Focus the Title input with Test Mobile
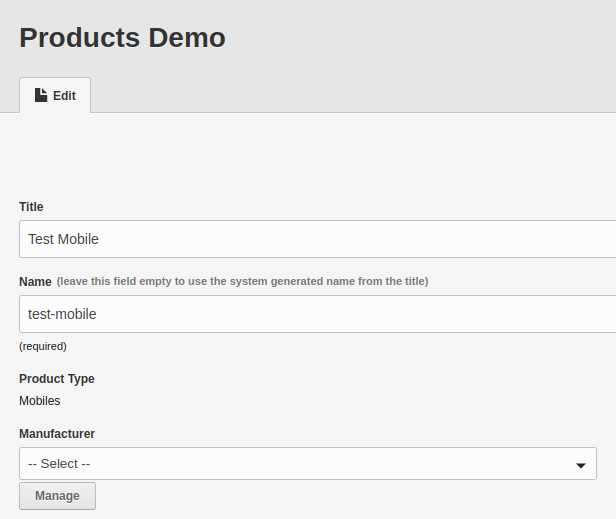 point(317,239)
